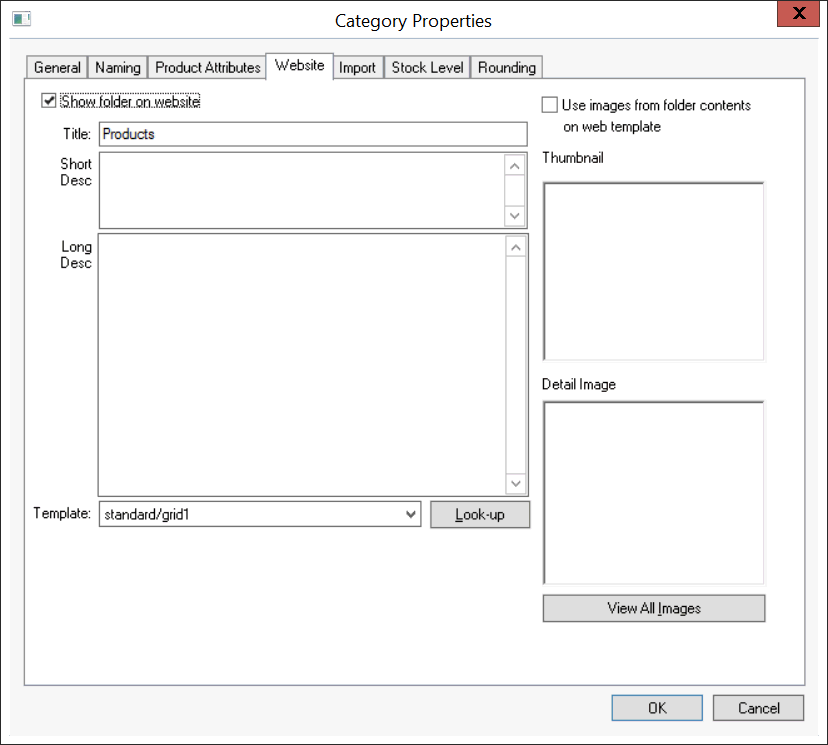Go to the Import tab
This screenshot has height=745, width=828.
click(357, 68)
